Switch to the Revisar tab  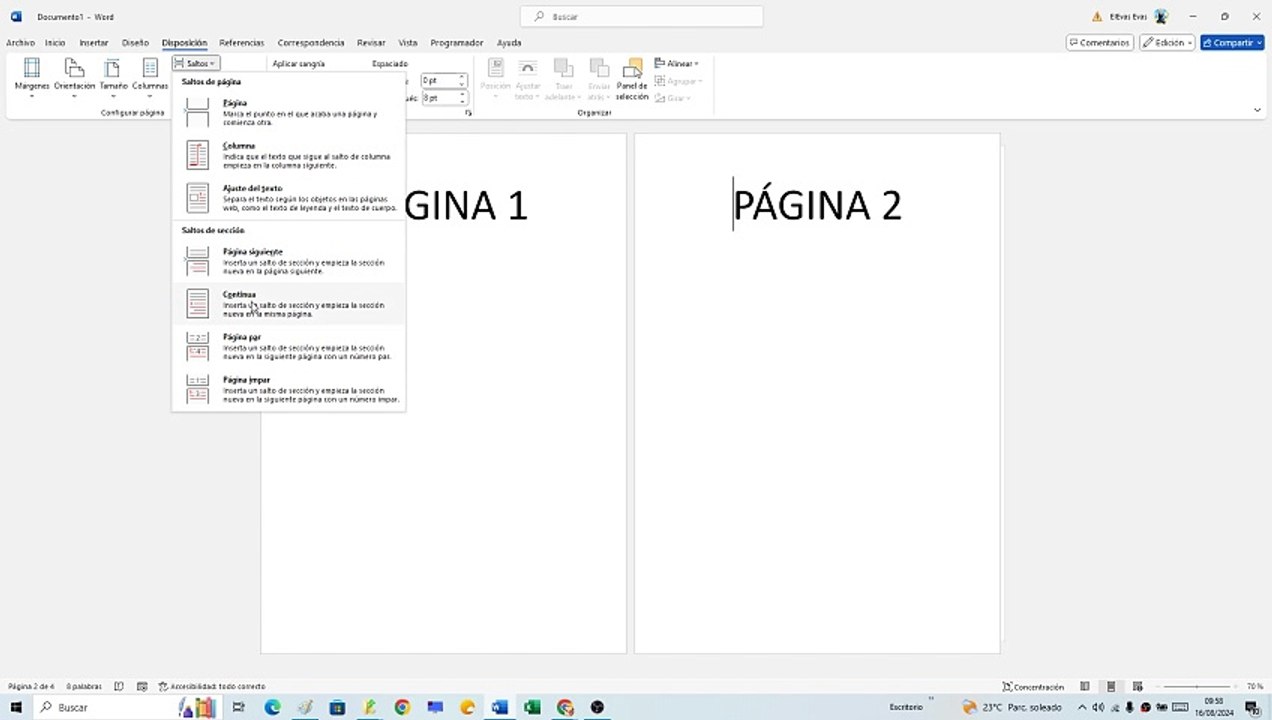[x=371, y=43]
